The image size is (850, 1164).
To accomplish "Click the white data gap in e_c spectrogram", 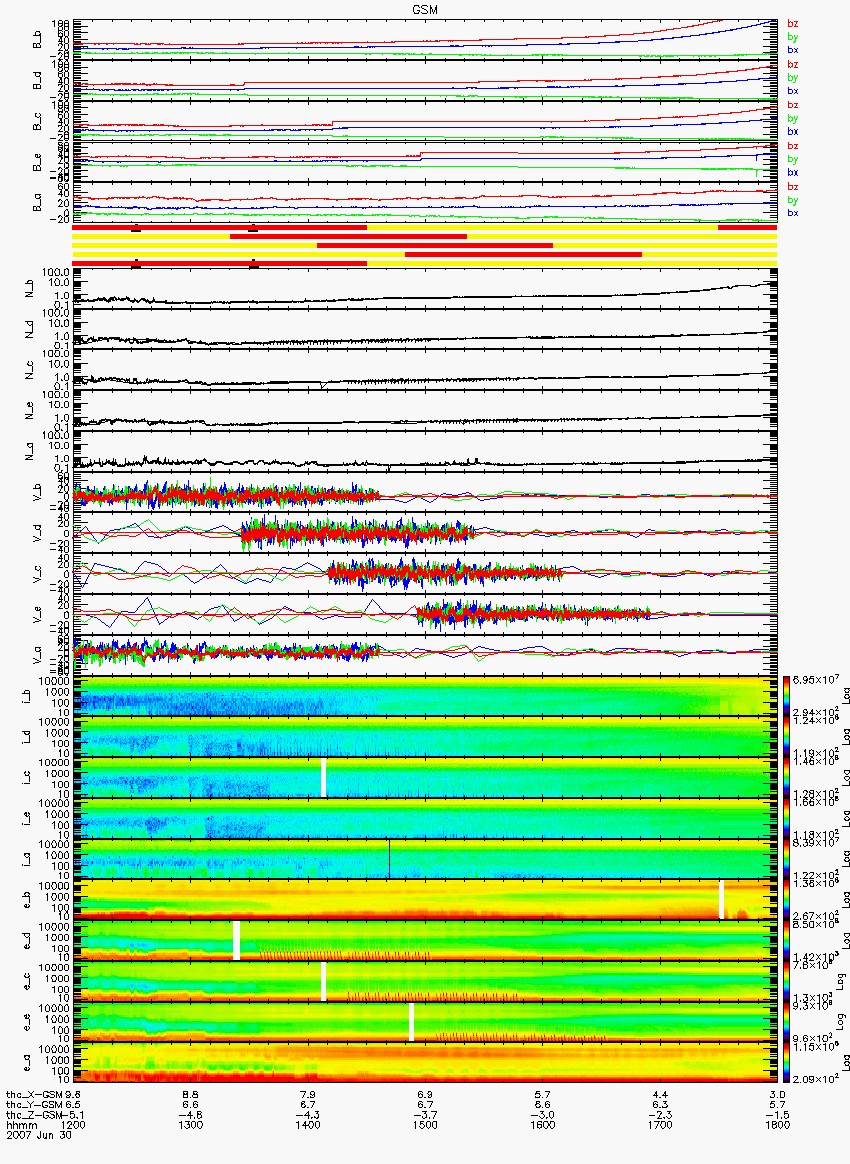I will point(324,981).
